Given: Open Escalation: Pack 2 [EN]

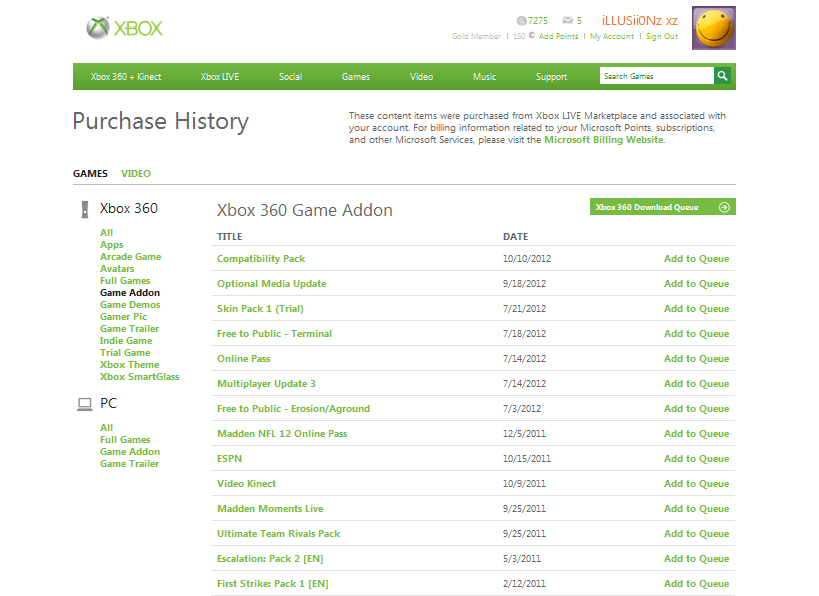Looking at the screenshot, I should pyautogui.click(x=270, y=559).
